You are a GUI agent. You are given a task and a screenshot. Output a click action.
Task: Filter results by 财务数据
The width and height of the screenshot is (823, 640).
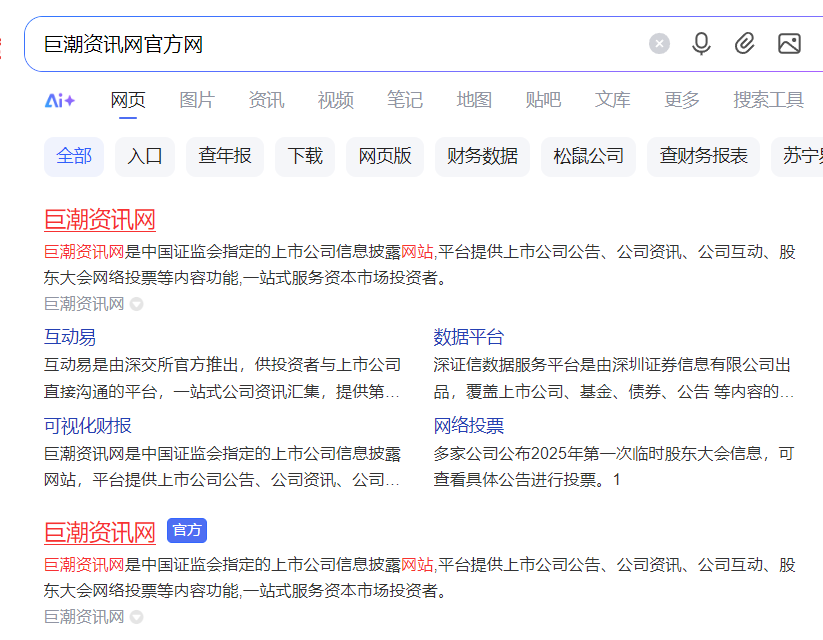pyautogui.click(x=482, y=156)
